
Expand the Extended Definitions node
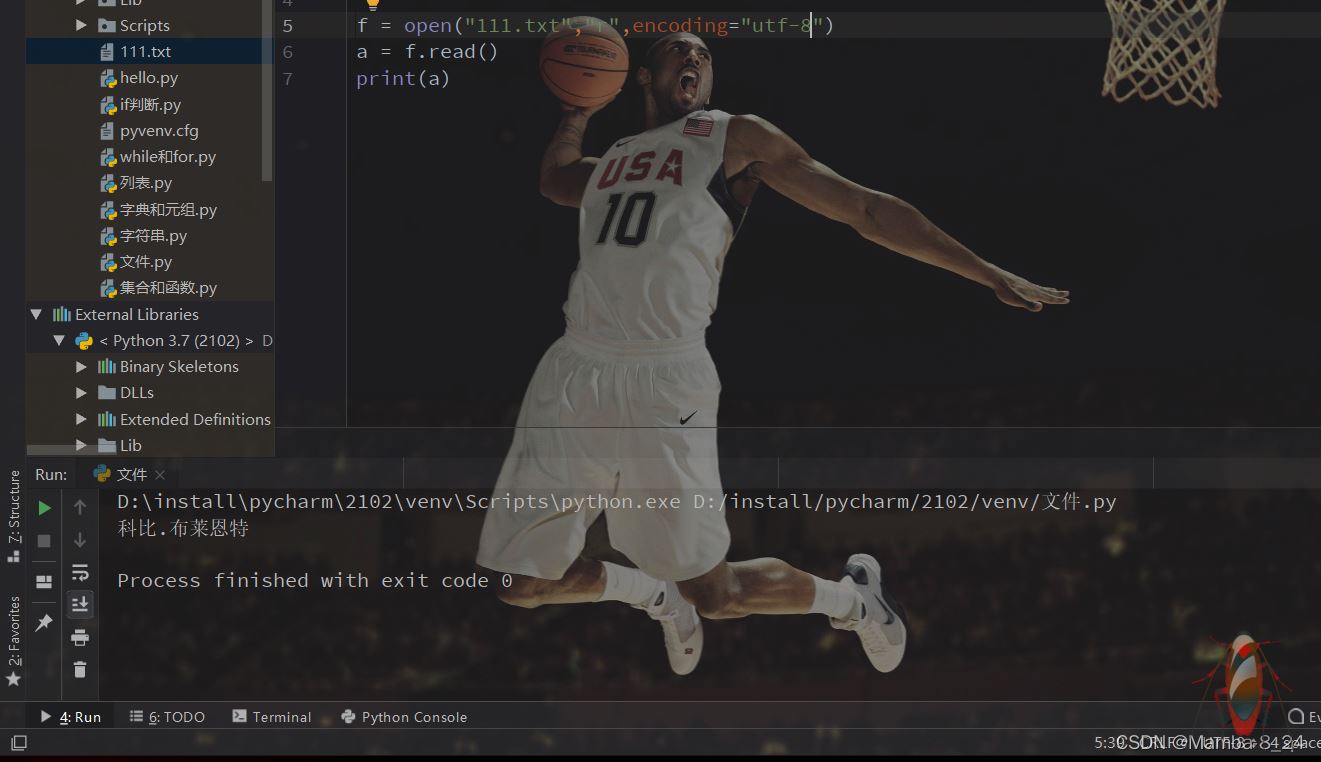(82, 419)
